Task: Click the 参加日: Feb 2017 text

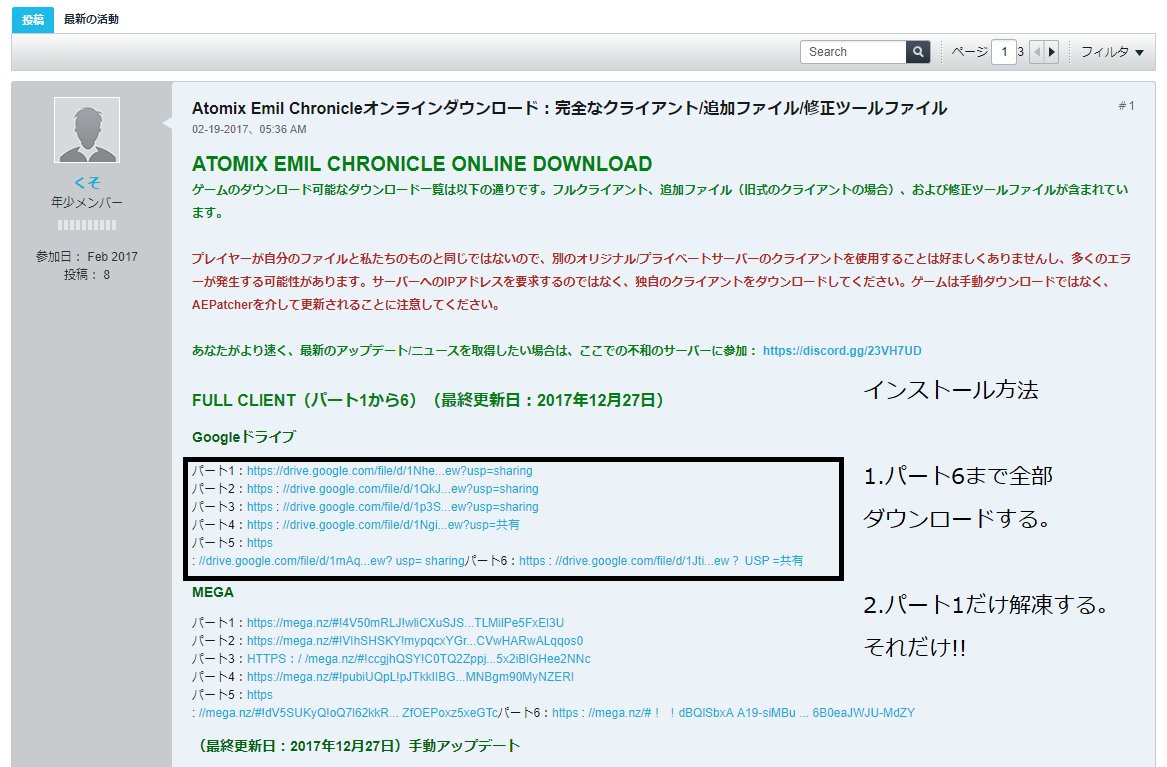Action: click(x=87, y=257)
